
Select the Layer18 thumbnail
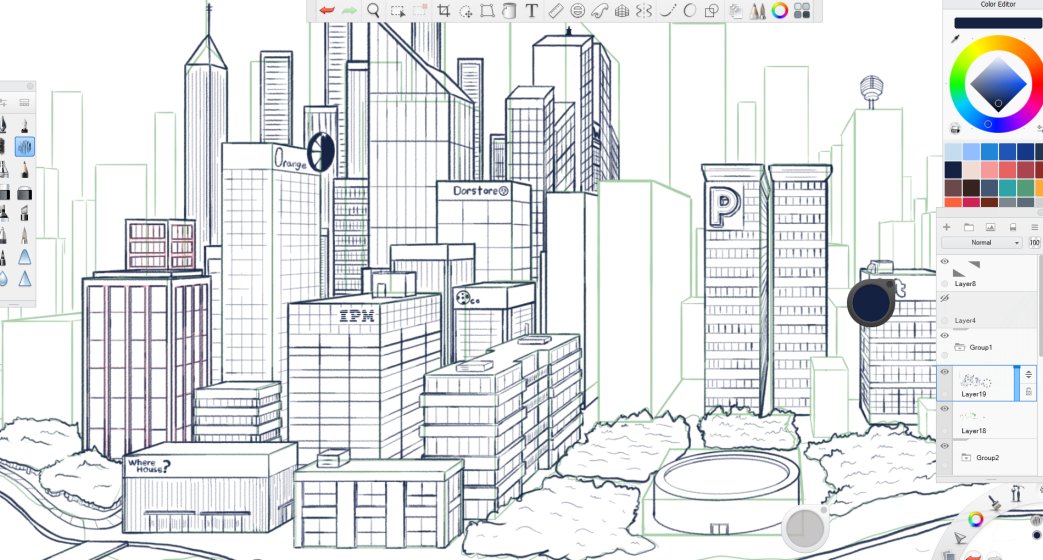[974, 417]
